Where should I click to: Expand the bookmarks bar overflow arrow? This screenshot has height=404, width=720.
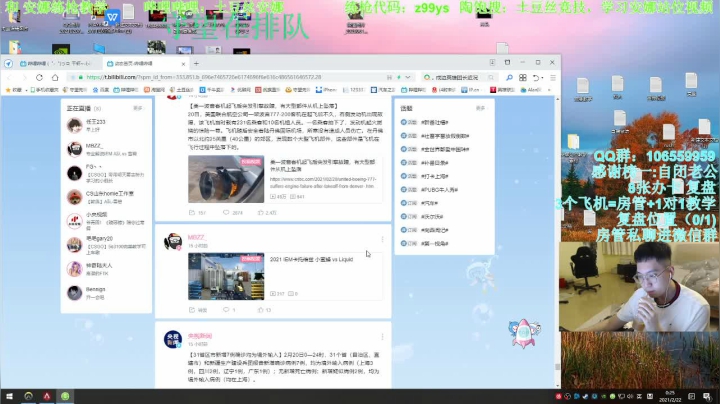[x=549, y=90]
